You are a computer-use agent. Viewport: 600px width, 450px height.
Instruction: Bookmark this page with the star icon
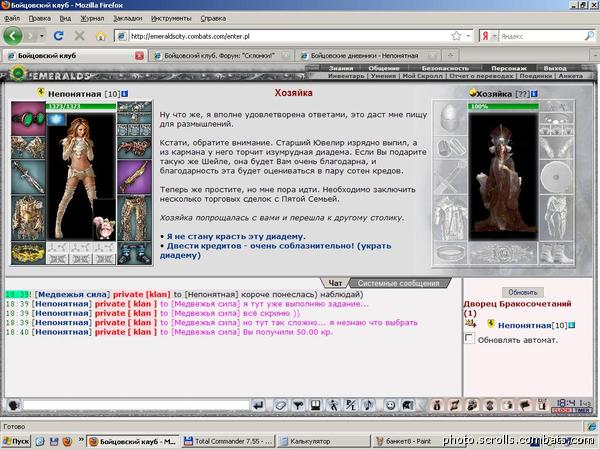click(x=456, y=36)
